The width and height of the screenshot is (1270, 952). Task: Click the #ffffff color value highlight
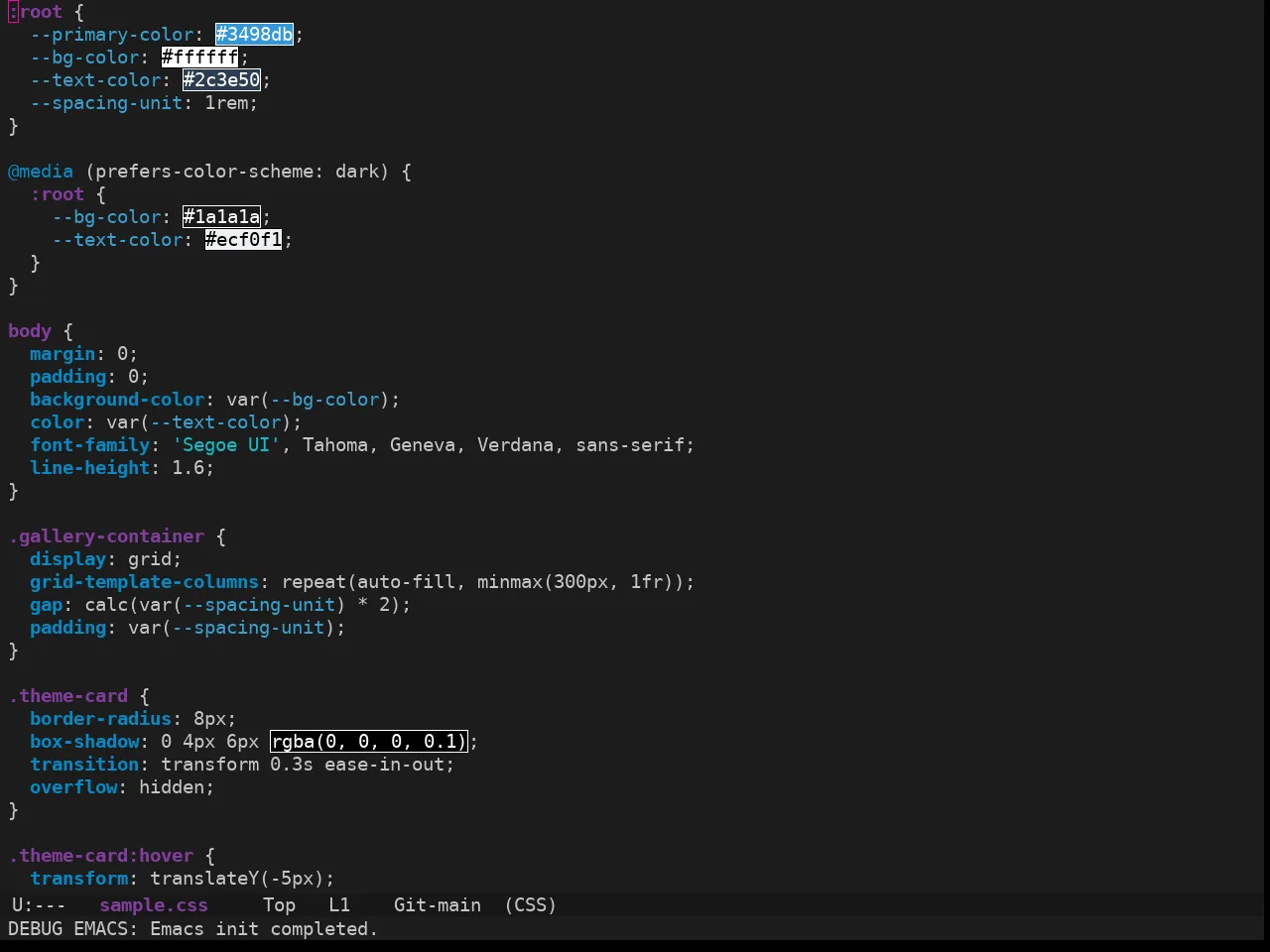pos(200,58)
